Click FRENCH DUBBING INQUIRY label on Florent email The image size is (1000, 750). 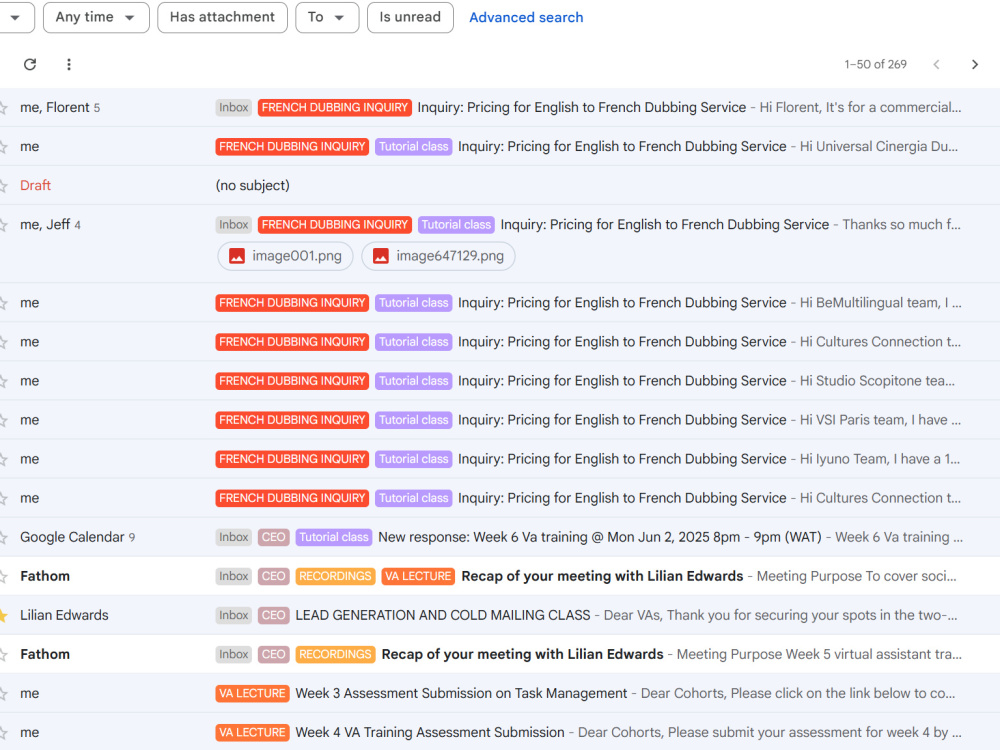(x=335, y=108)
